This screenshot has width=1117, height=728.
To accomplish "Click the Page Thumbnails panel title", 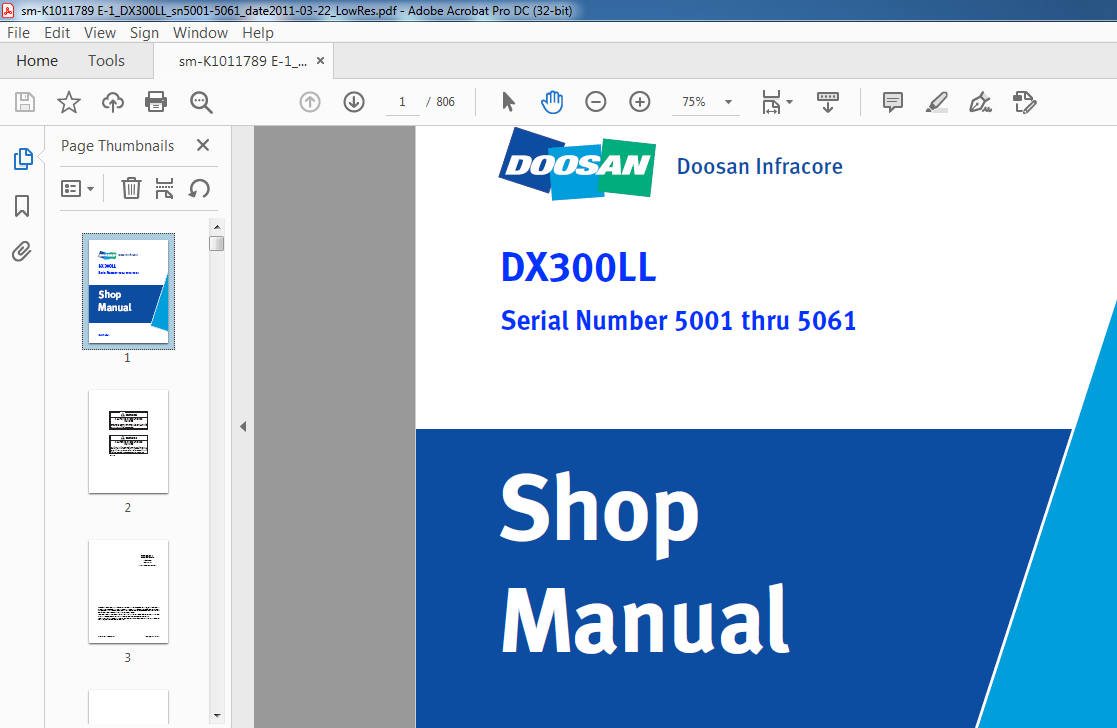I will (x=118, y=146).
